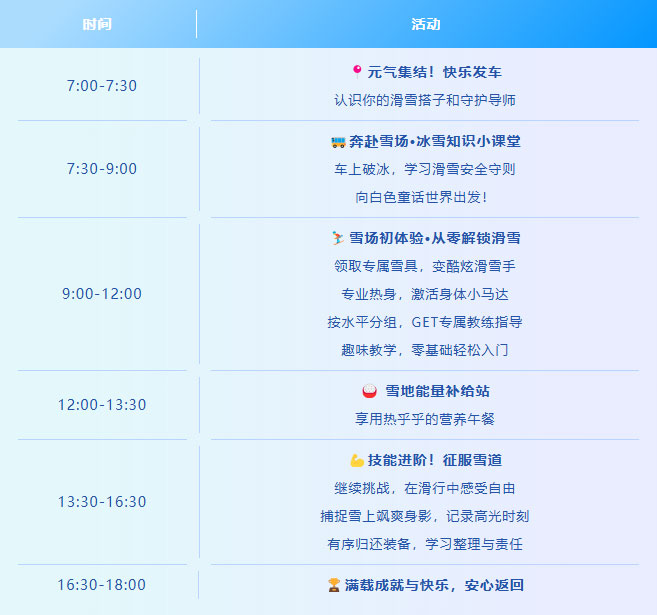Click the 7:30-9:00 time slot
The image size is (657, 615).
(102, 169)
